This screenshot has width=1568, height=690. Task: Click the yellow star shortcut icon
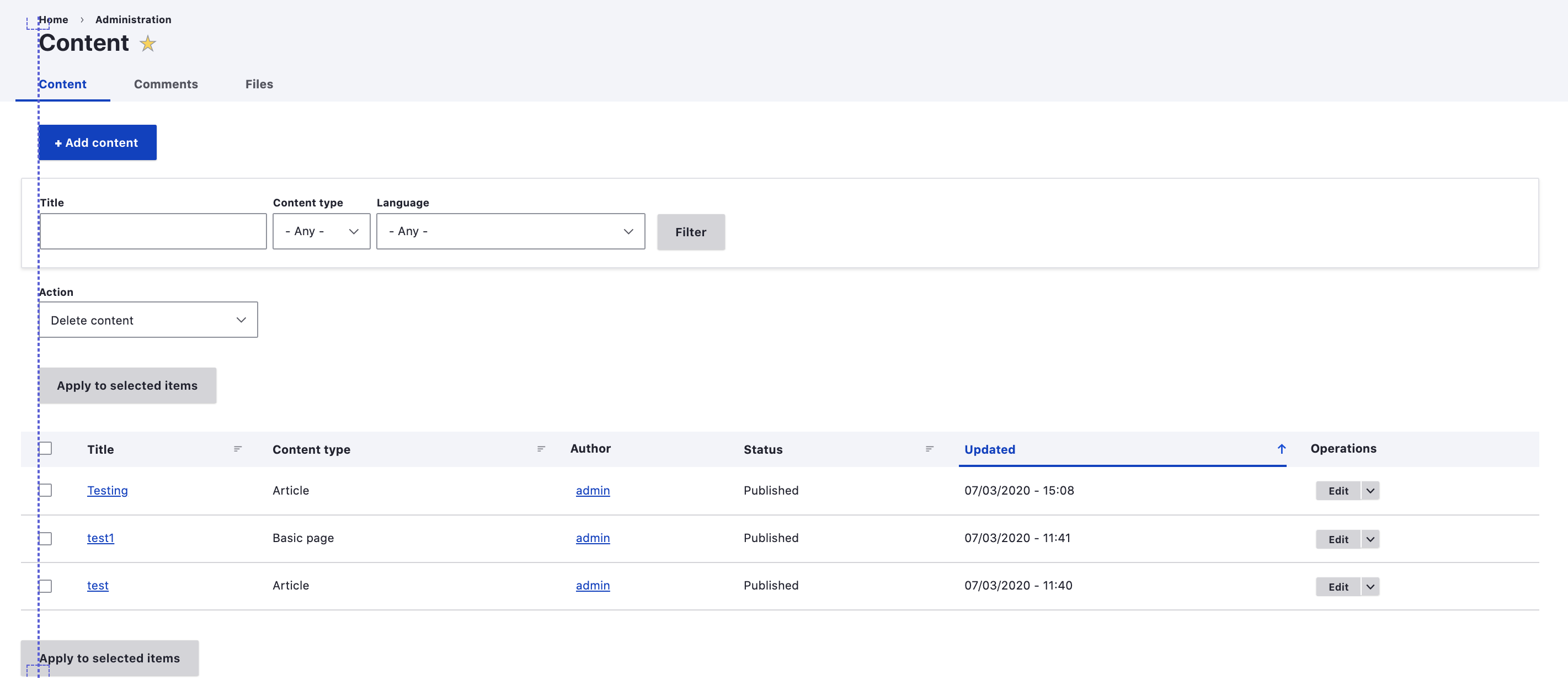click(147, 44)
